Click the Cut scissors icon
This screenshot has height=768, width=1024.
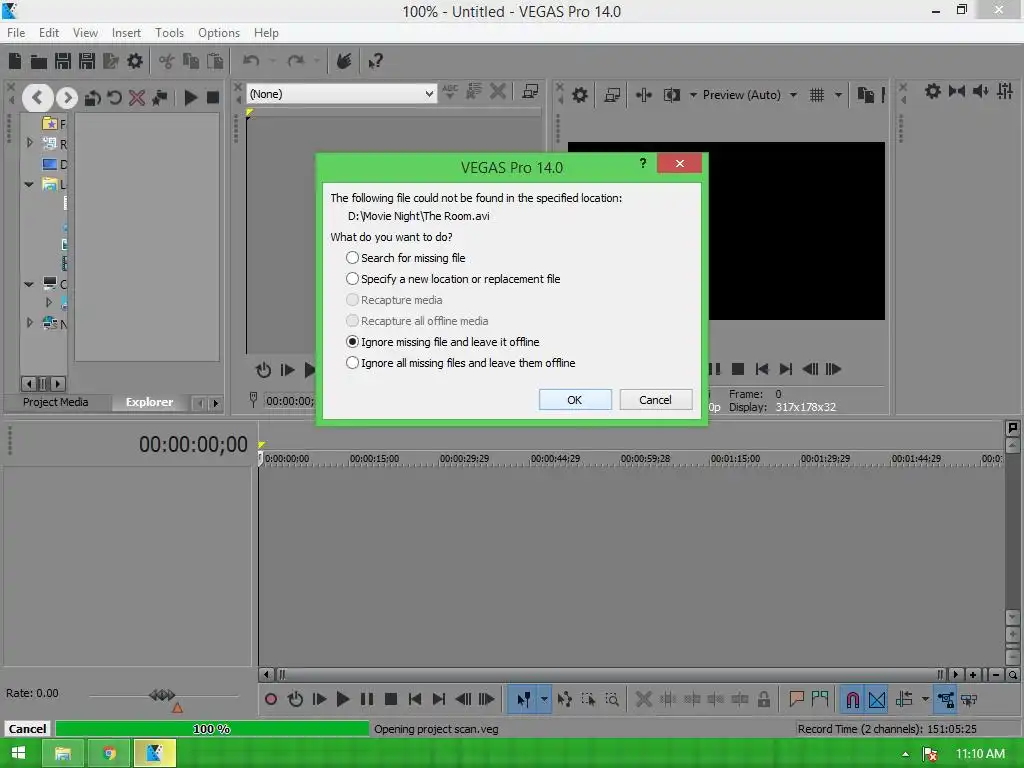tap(167, 61)
